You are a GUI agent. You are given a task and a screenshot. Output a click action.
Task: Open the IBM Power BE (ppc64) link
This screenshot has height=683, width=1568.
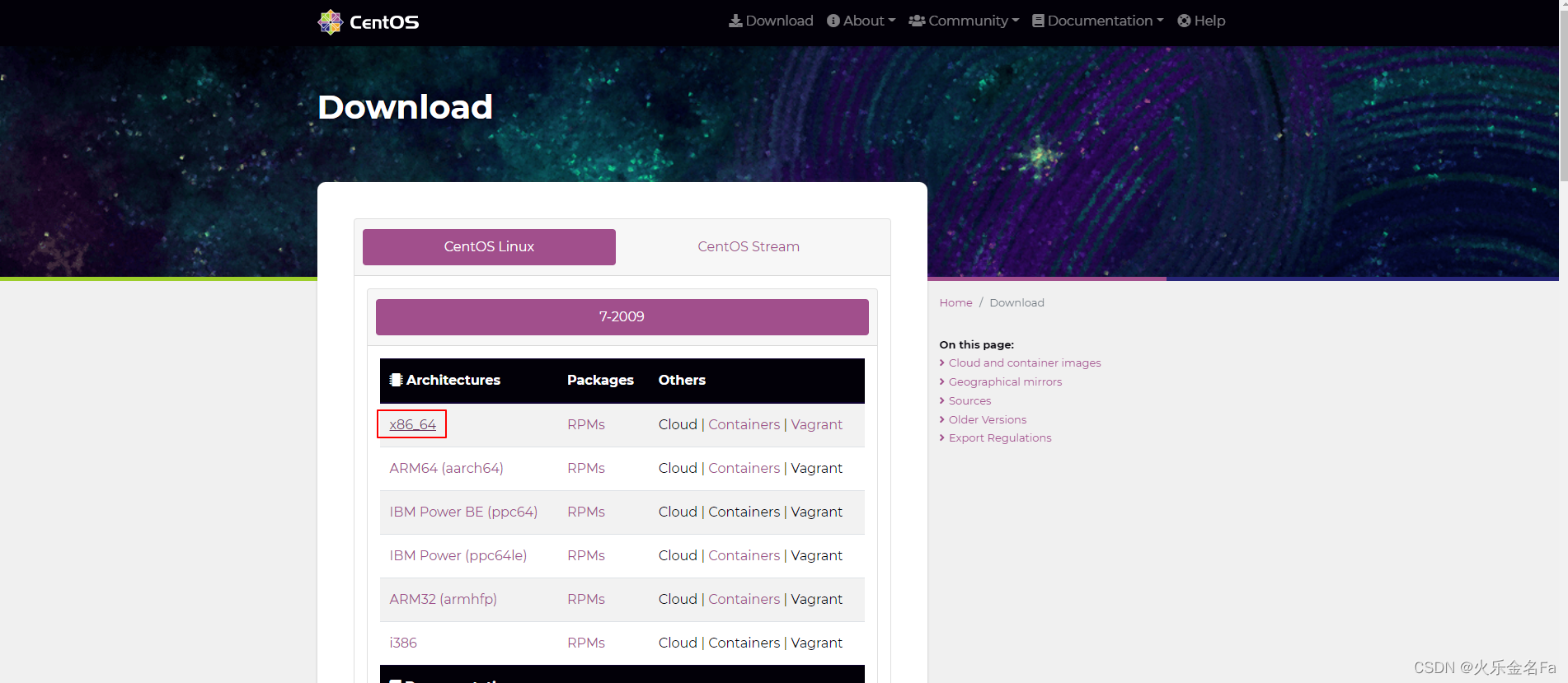coord(463,512)
